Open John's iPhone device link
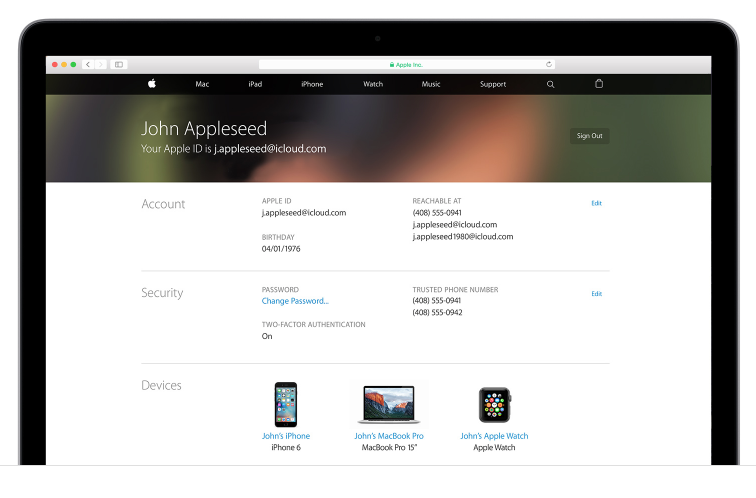 tap(286, 436)
